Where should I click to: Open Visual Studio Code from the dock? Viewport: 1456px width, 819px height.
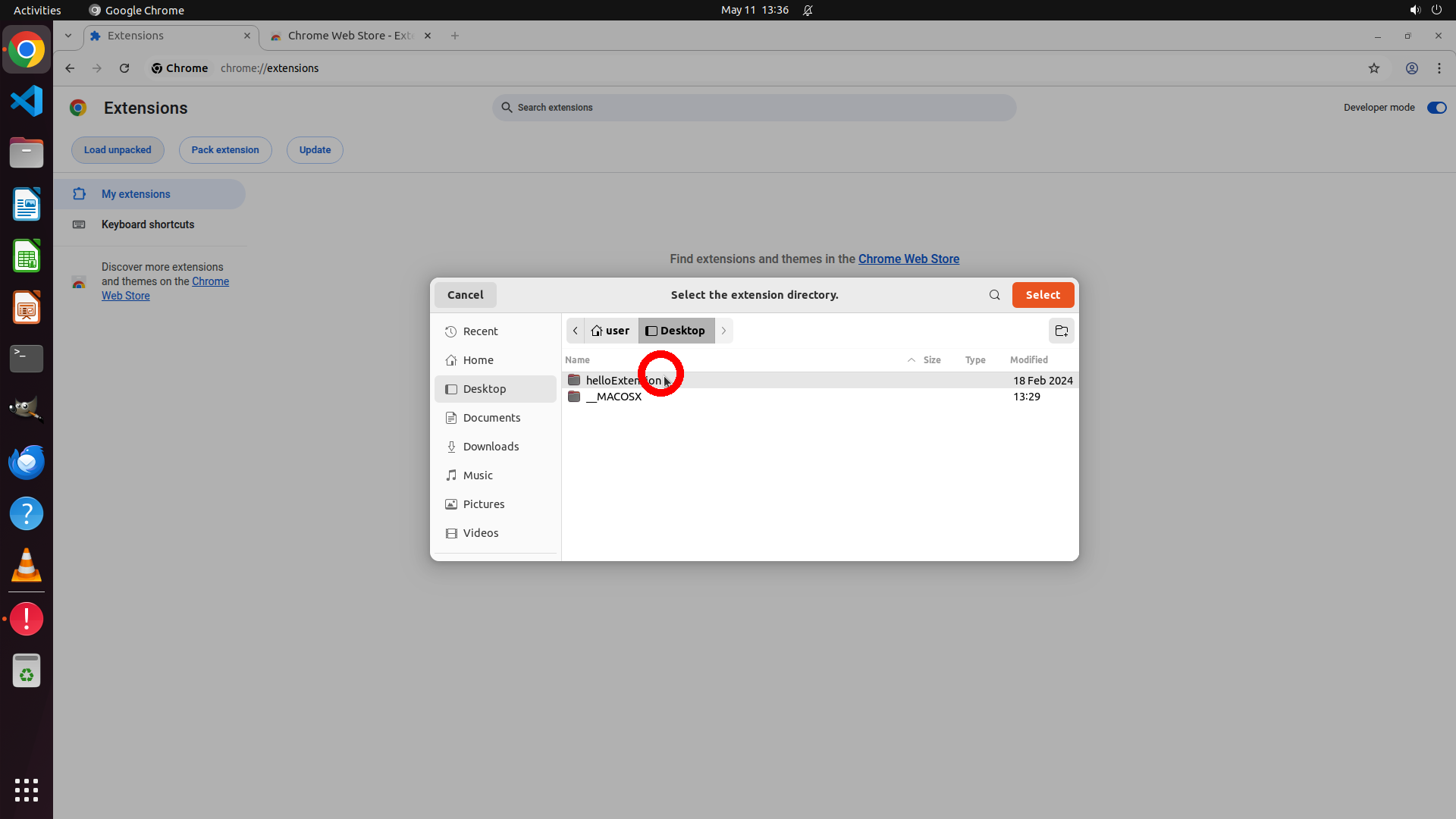27,101
